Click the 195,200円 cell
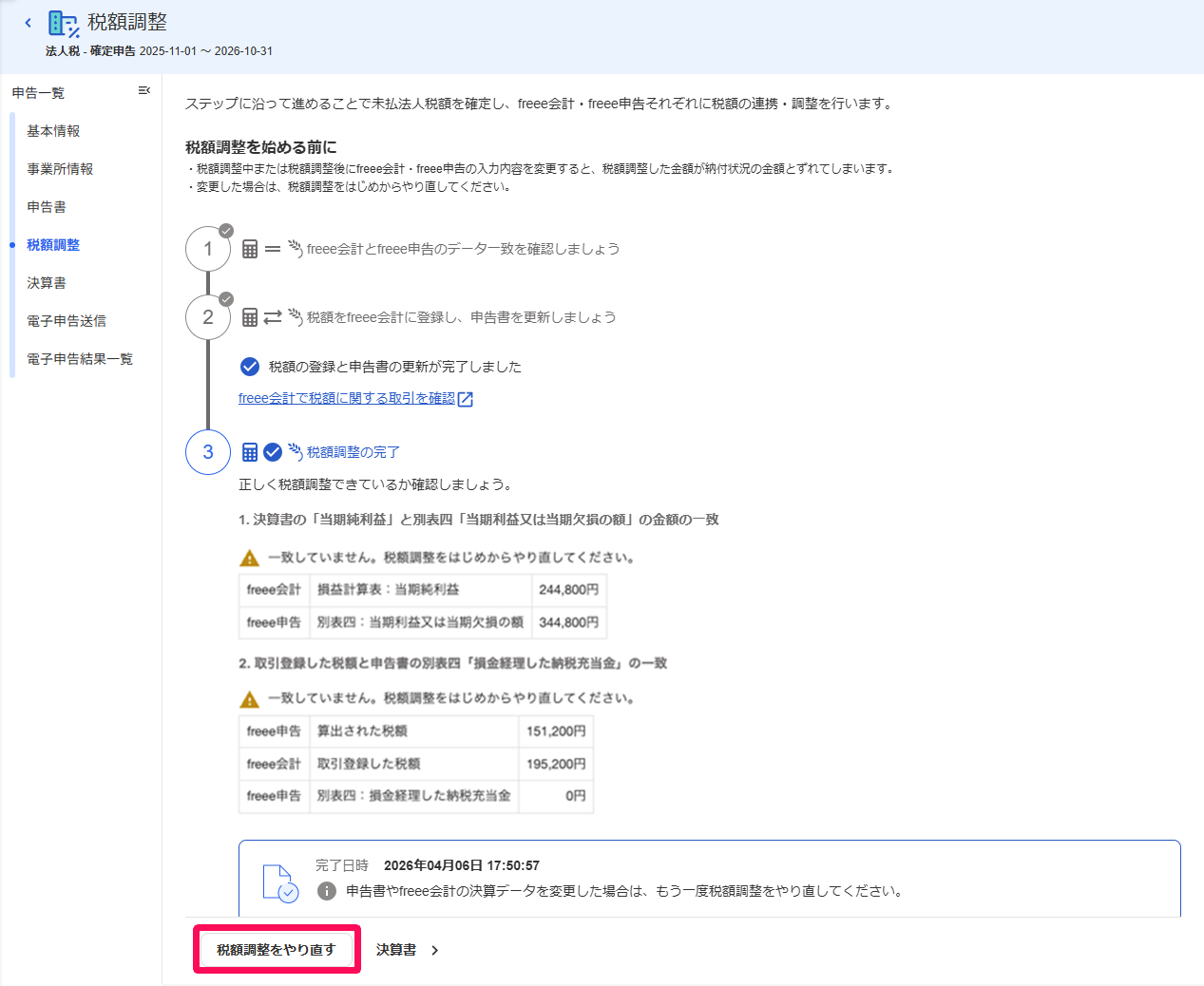Image resolution: width=1204 pixels, height=986 pixels. pyautogui.click(x=556, y=764)
